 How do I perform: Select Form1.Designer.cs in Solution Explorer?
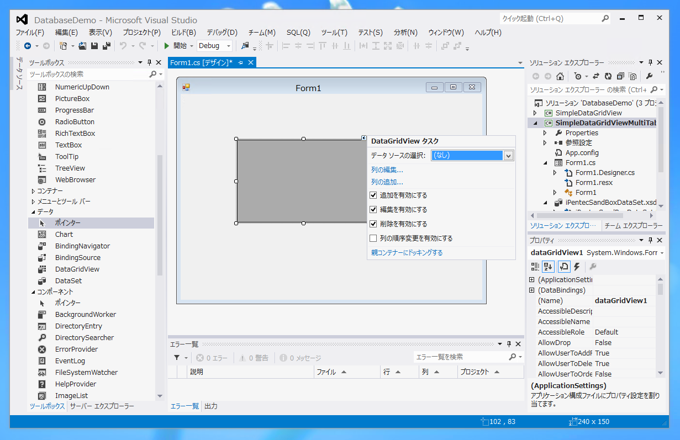pos(605,173)
